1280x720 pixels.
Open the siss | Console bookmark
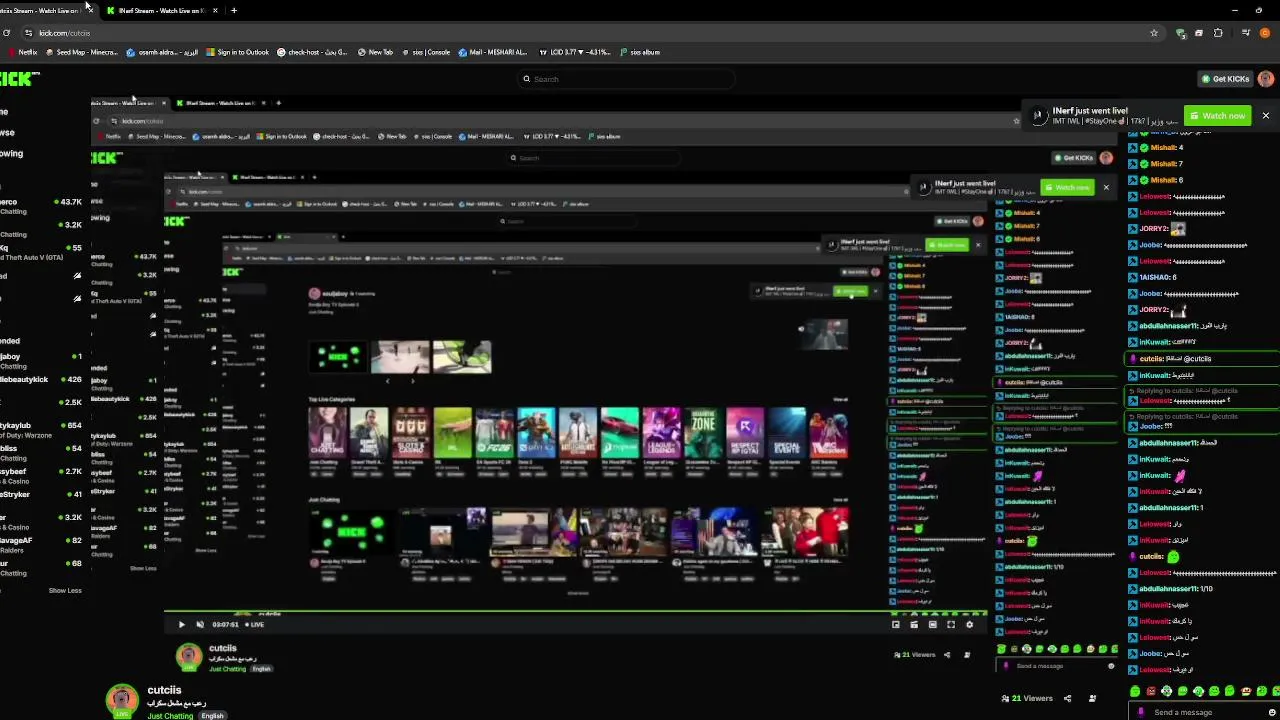(x=426, y=52)
